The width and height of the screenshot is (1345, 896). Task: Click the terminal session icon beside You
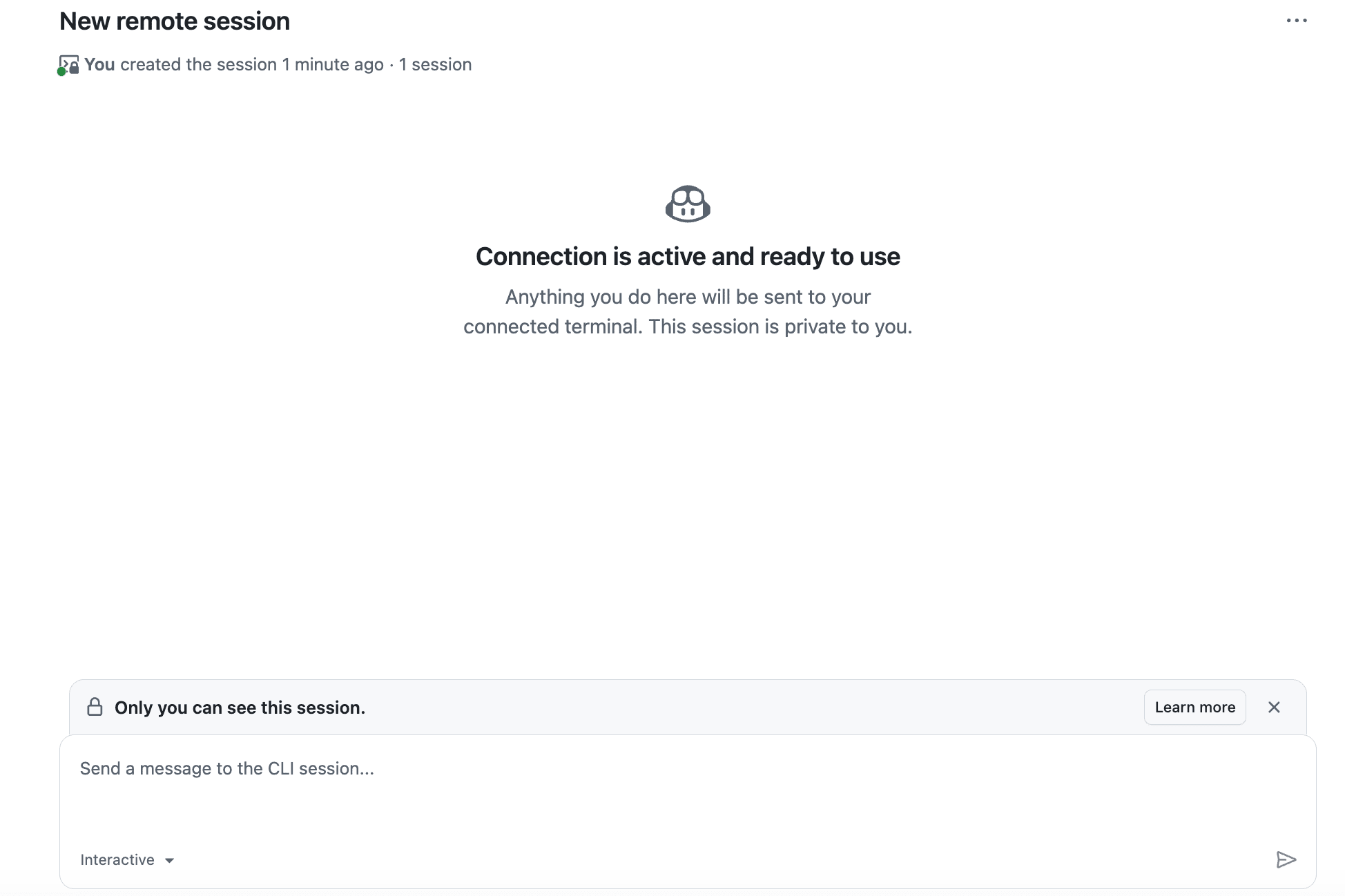point(68,64)
